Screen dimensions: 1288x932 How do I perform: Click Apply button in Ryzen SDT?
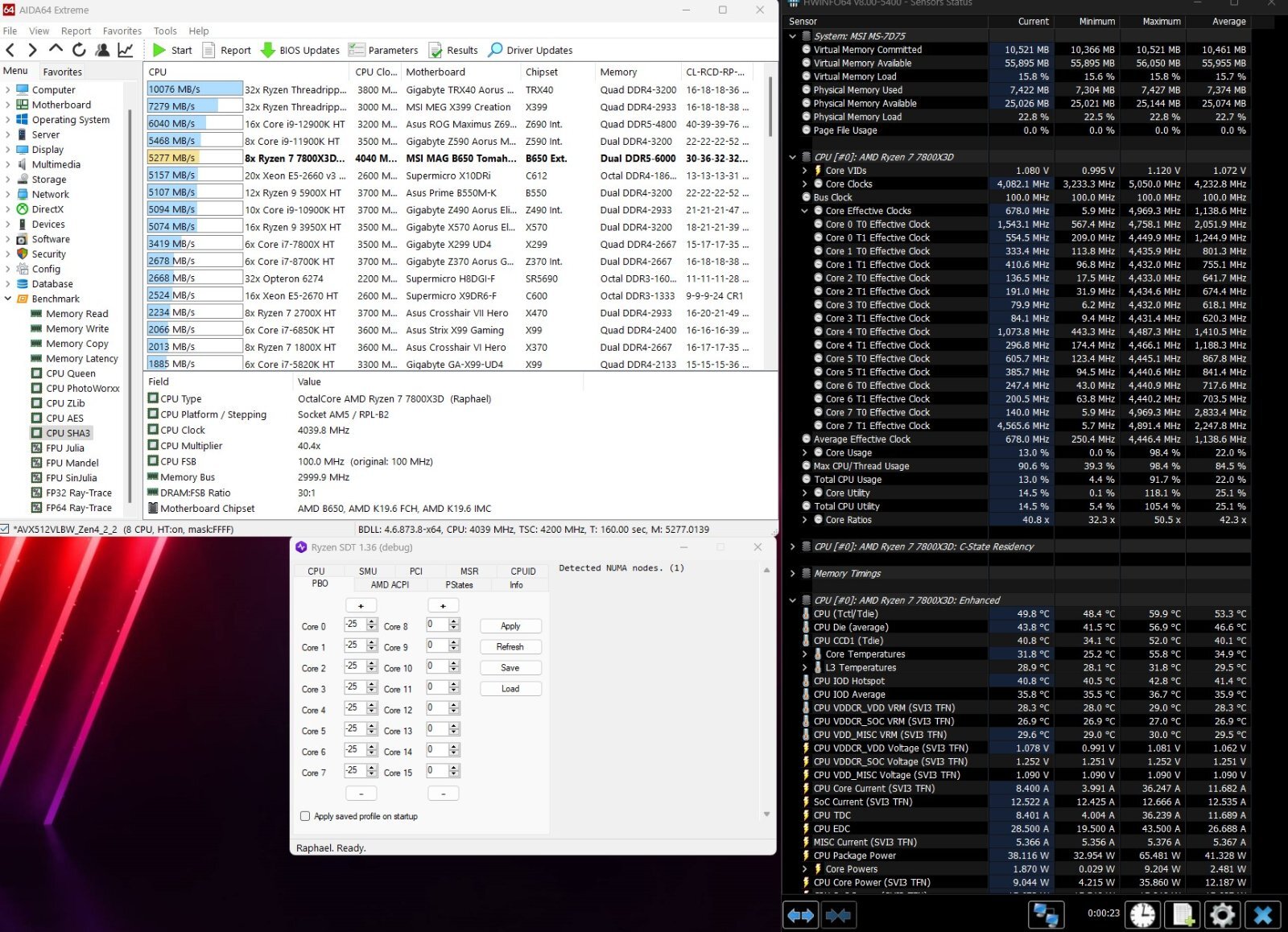coord(510,626)
